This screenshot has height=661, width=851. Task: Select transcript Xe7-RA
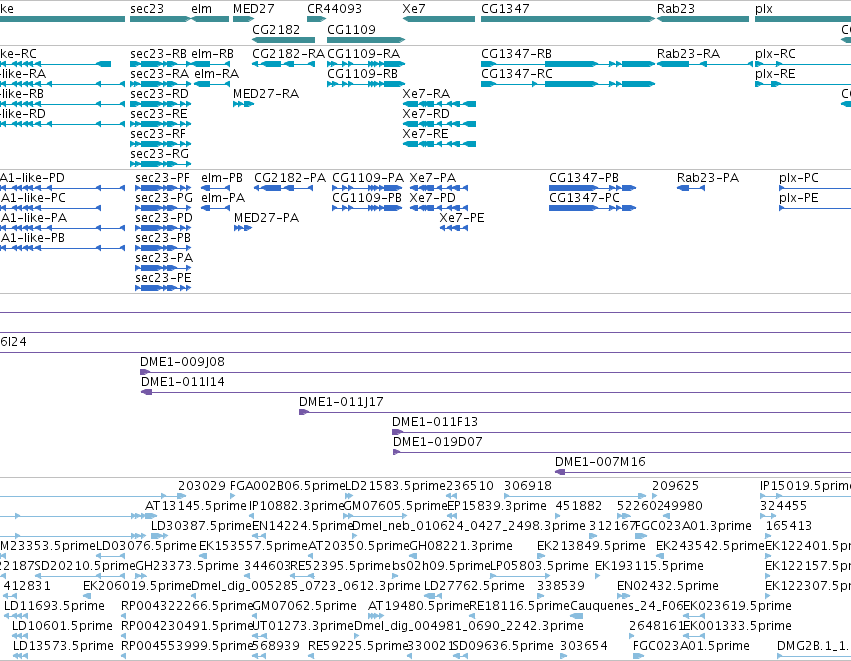[x=439, y=104]
